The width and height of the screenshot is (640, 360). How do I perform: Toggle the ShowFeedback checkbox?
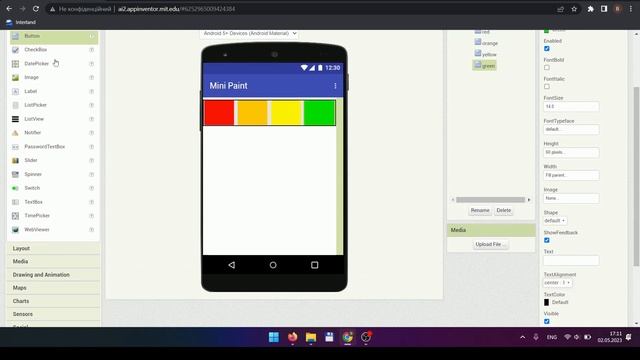coord(547,240)
